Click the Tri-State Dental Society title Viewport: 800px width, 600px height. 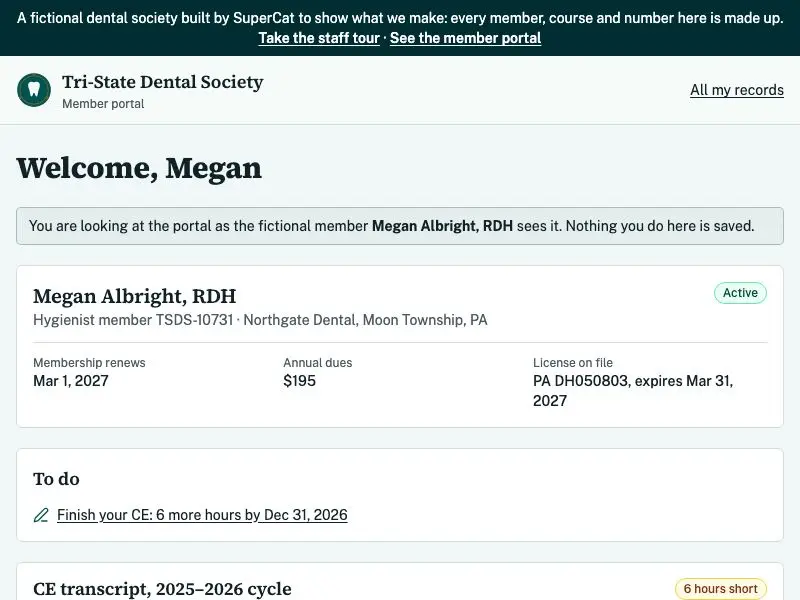[163, 82]
